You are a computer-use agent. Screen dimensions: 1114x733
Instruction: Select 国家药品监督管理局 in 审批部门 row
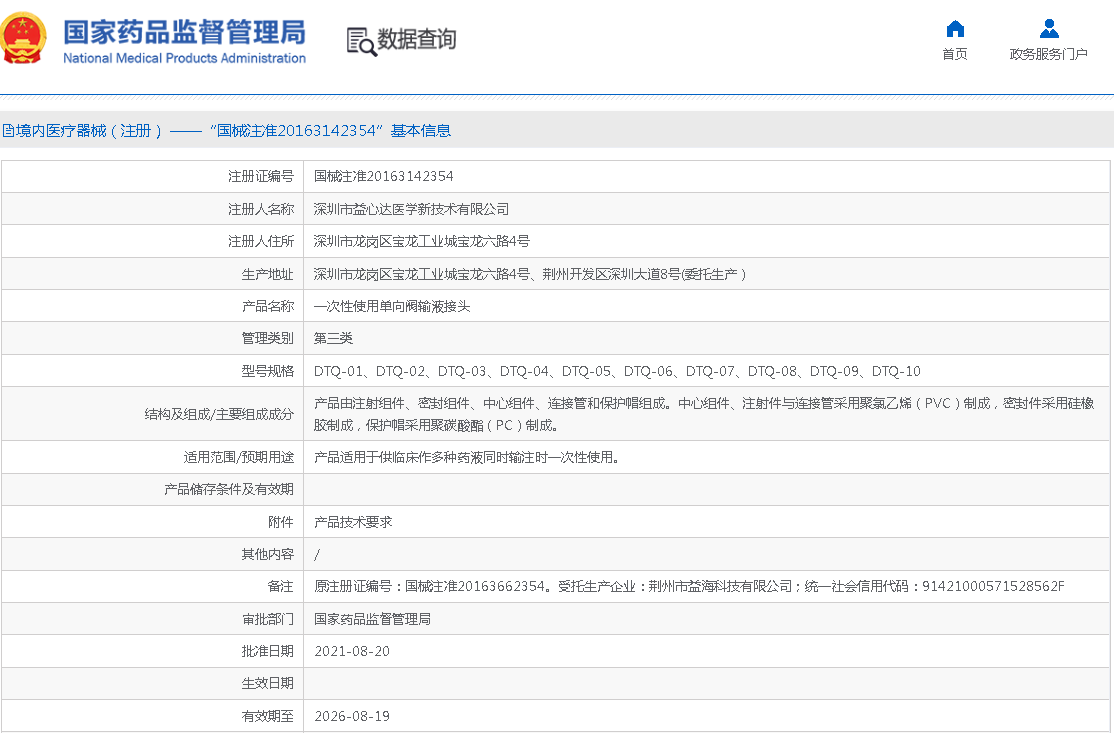click(372, 619)
